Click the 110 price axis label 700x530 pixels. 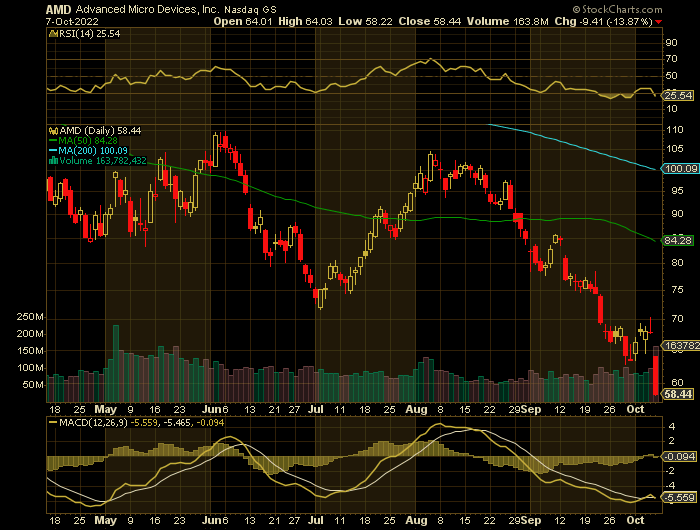[x=675, y=130]
